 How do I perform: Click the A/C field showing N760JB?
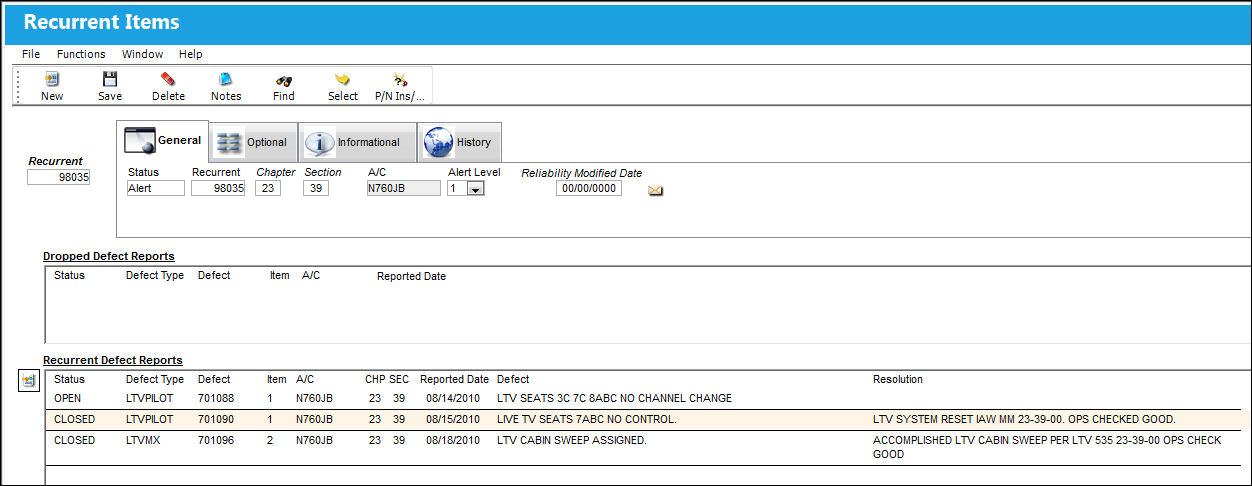404,188
